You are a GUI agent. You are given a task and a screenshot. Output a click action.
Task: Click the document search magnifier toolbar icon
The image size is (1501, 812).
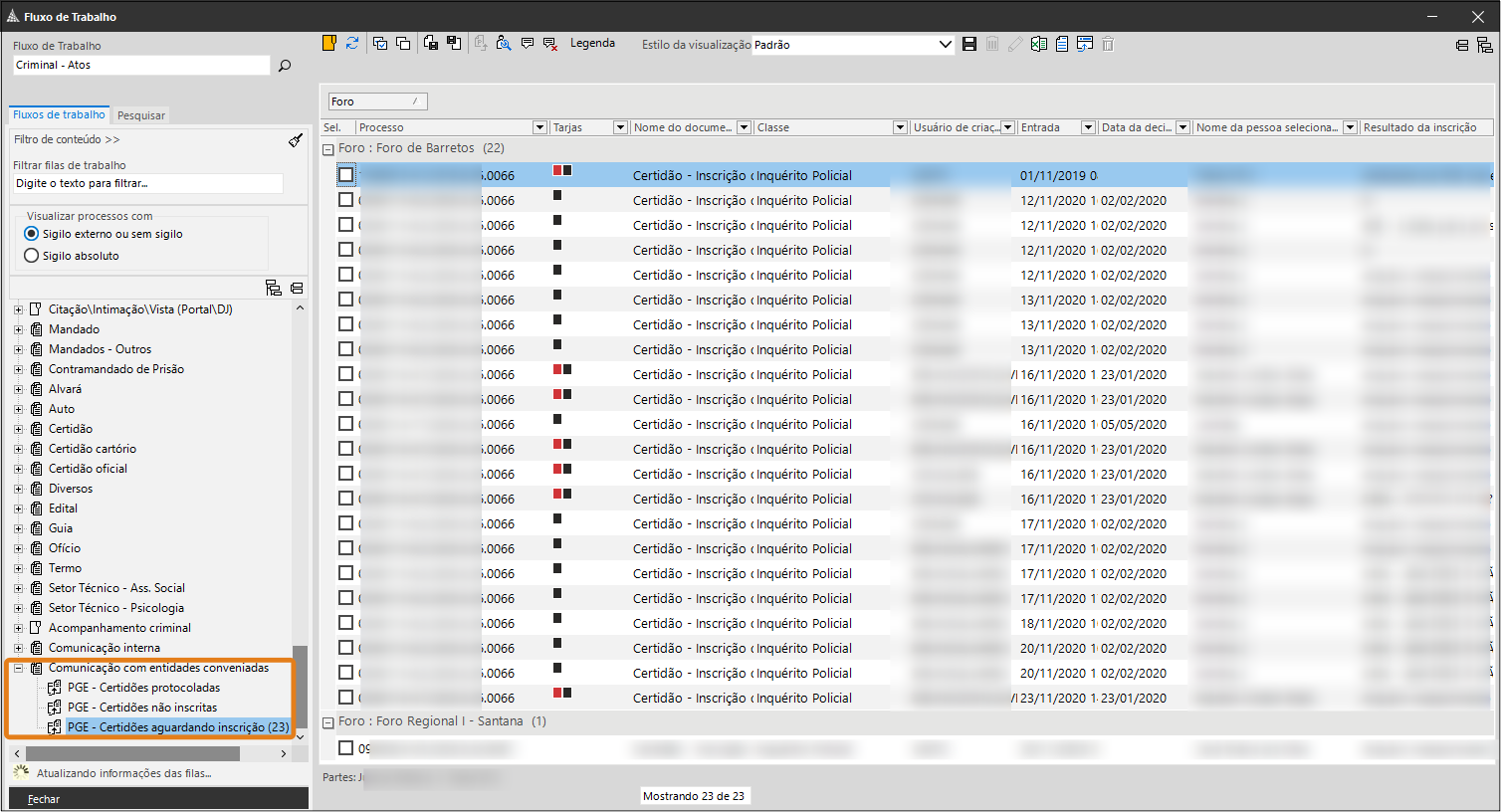pyautogui.click(x=504, y=43)
